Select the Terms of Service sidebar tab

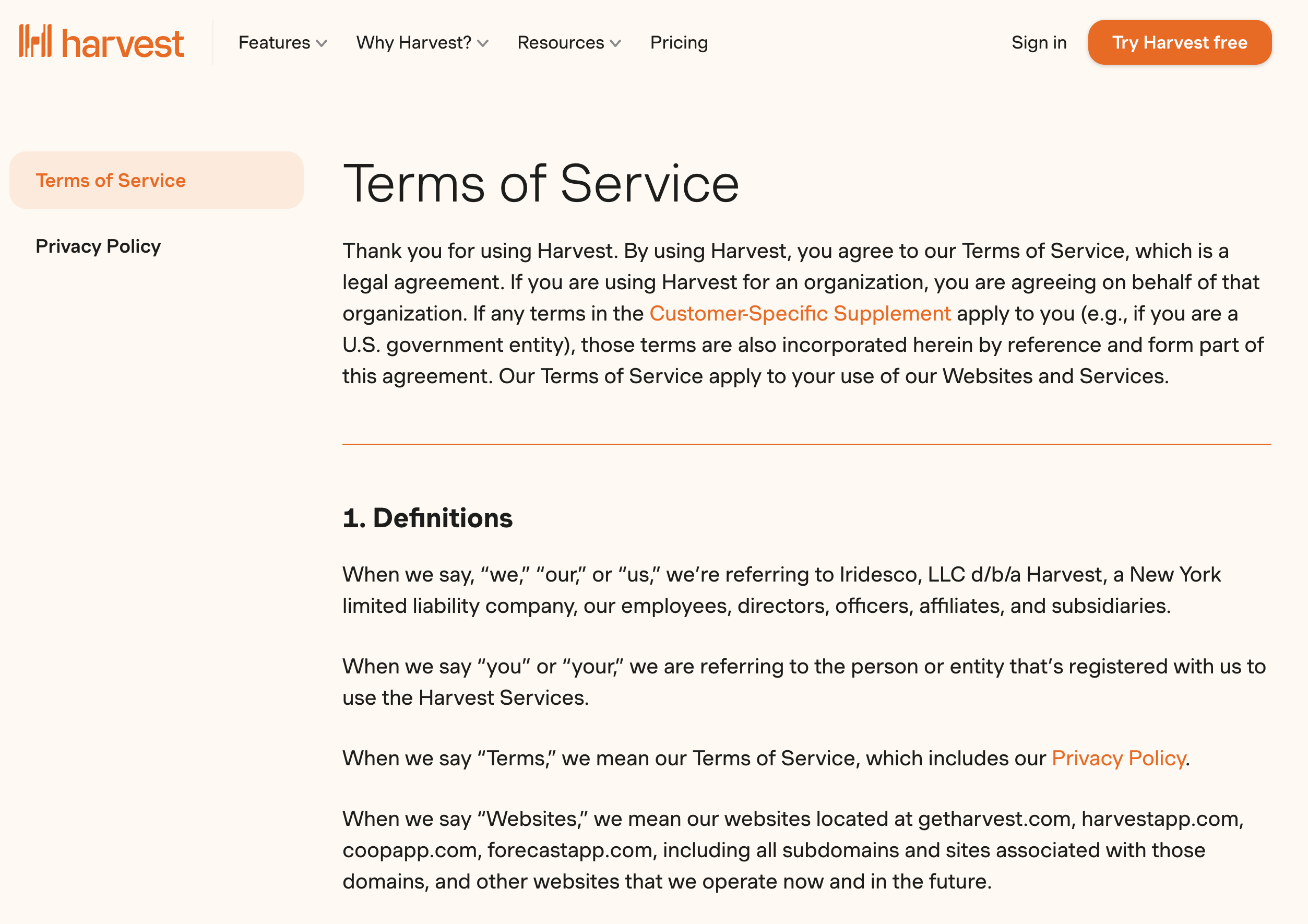pyautogui.click(x=111, y=181)
